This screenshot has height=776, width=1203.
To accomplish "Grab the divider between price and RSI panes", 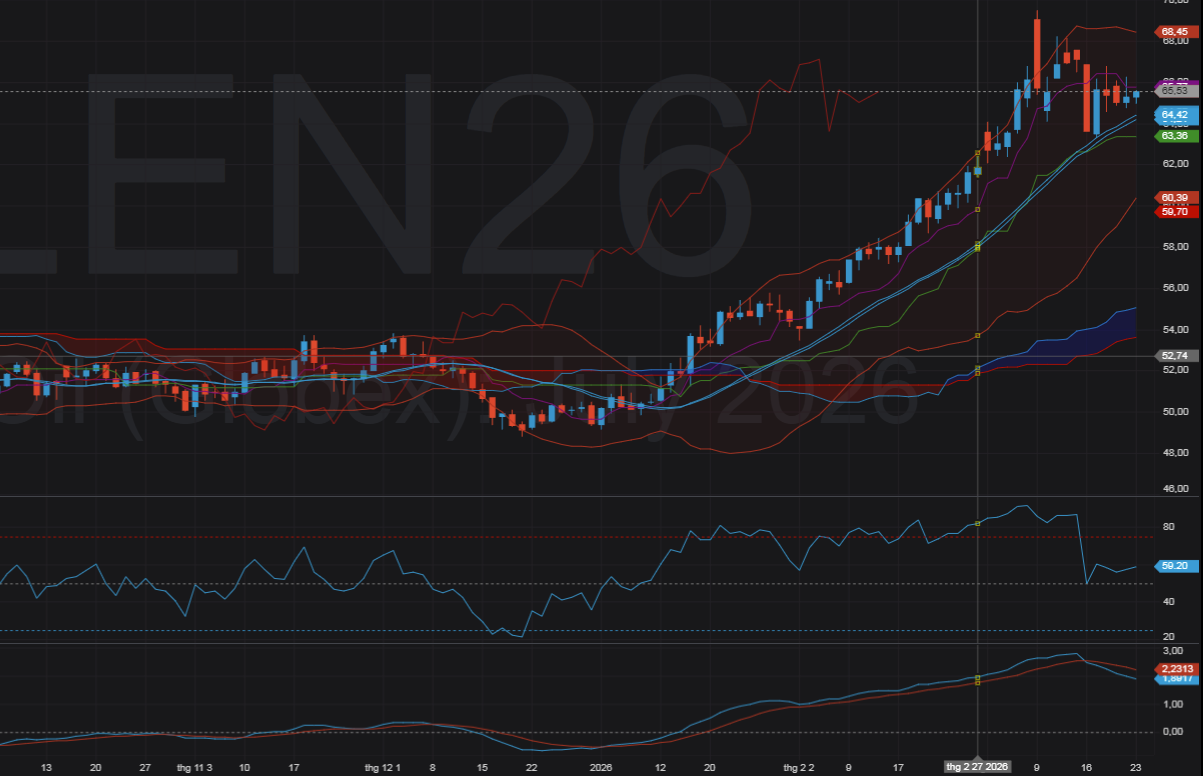I will pyautogui.click(x=600, y=496).
